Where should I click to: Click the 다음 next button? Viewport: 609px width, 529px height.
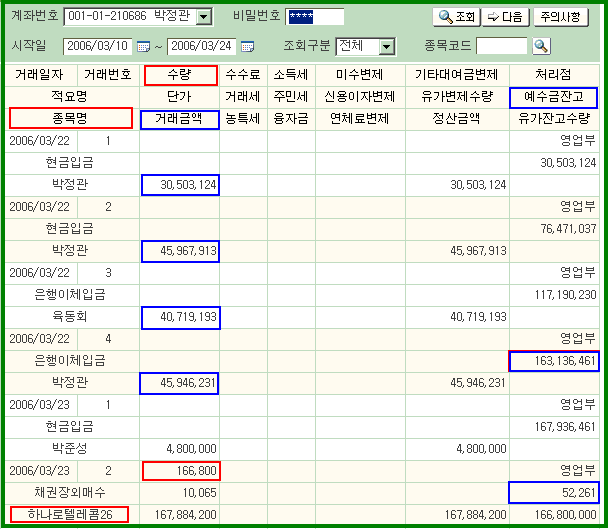tap(506, 17)
